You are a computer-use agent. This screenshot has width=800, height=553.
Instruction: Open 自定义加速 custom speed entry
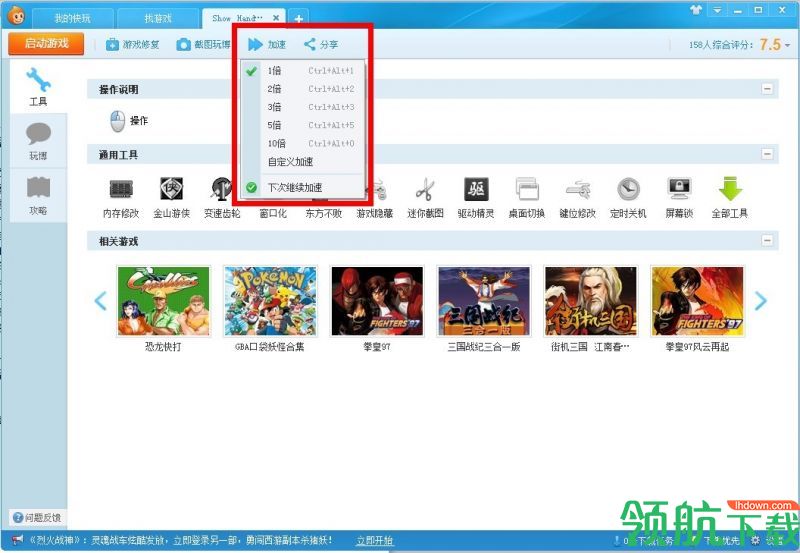pos(303,162)
